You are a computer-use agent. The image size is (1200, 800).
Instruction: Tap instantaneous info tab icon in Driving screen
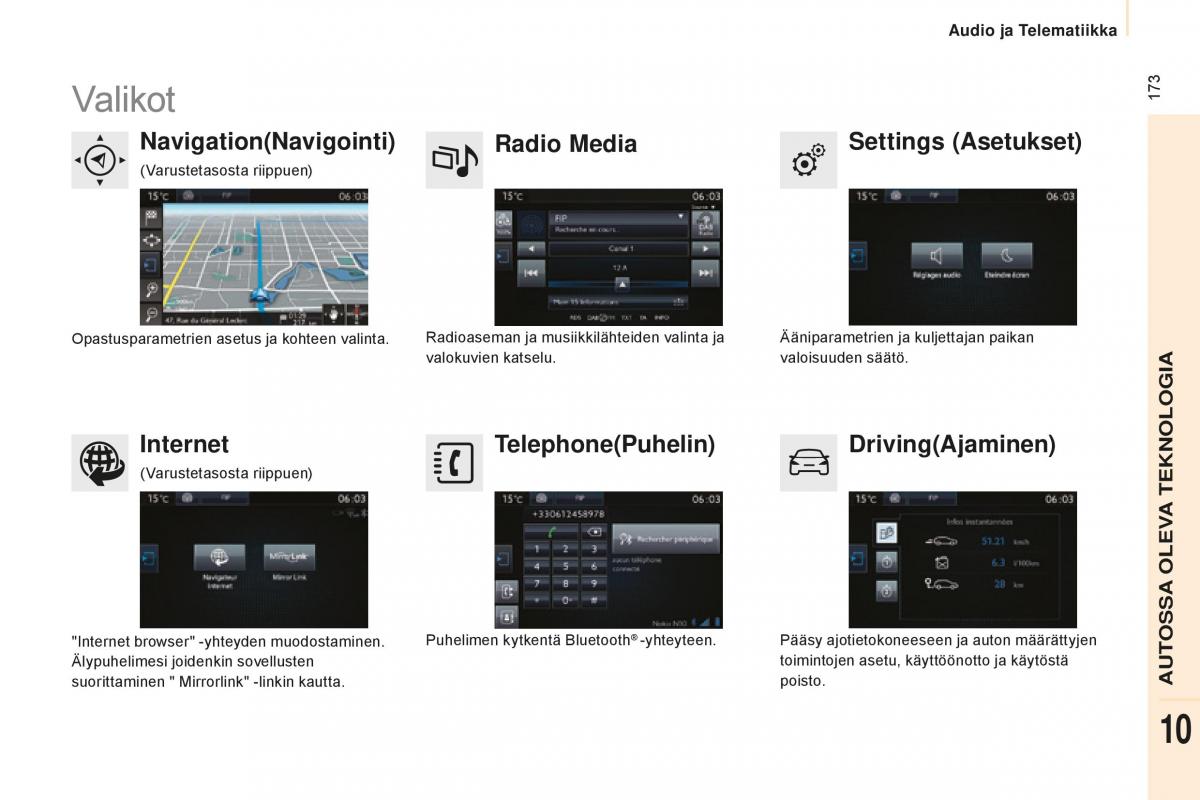(x=886, y=532)
